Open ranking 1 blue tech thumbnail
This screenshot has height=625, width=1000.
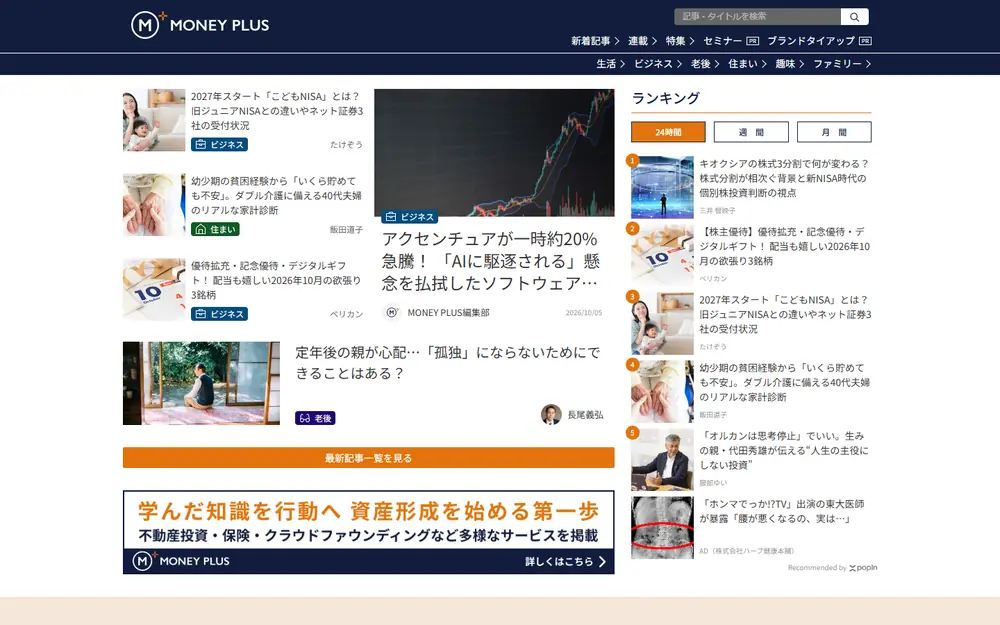(663, 188)
